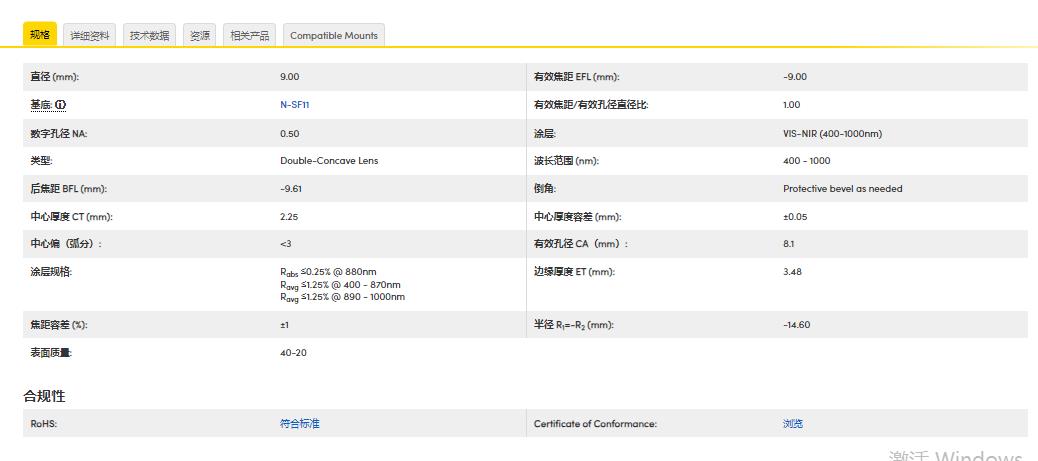
Task: Click the <3 centering value
Action: click(x=285, y=244)
